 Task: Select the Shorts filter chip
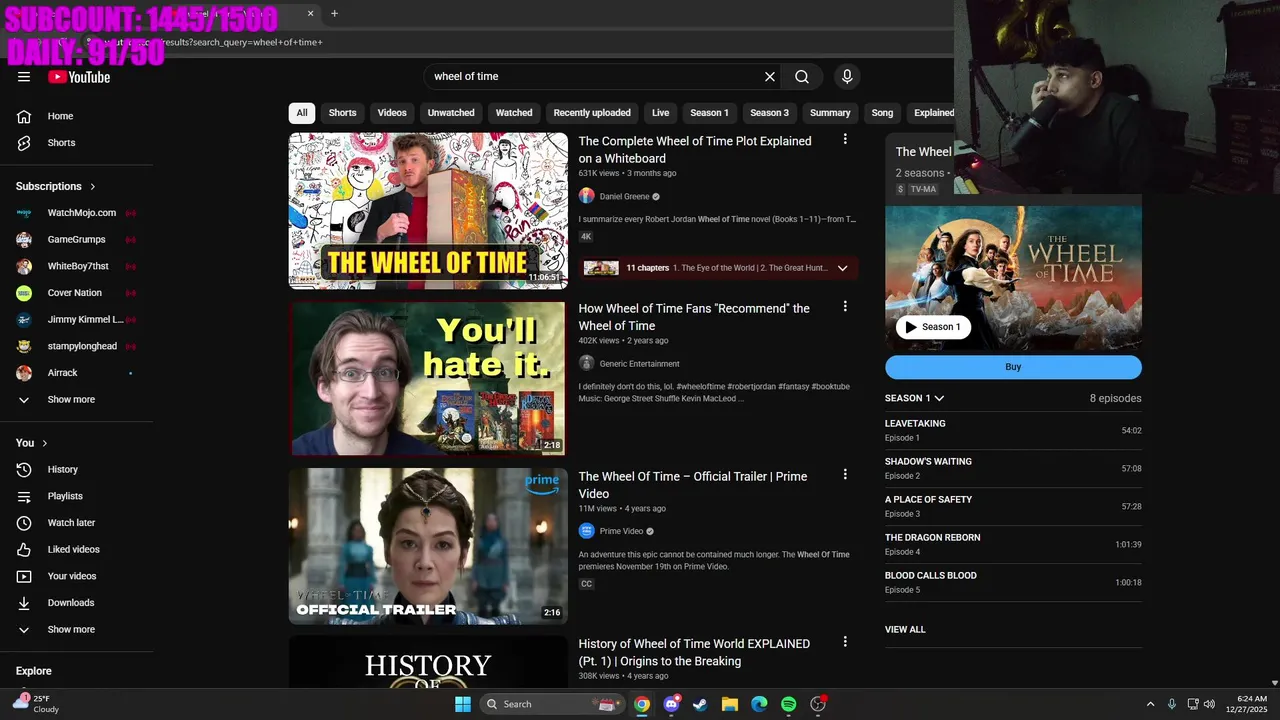coord(343,113)
